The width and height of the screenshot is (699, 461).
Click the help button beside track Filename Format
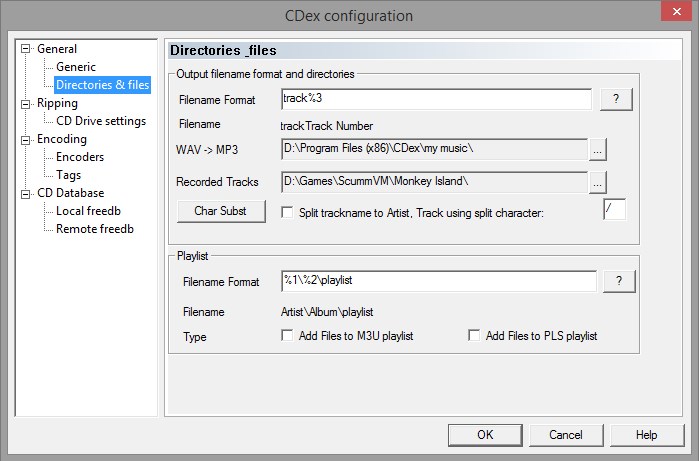[x=616, y=99]
